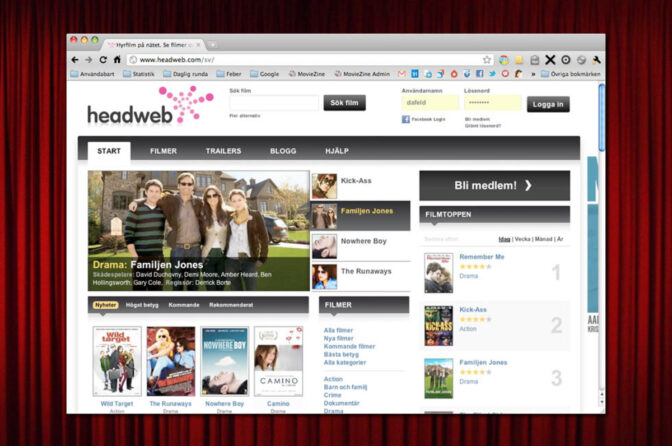Viewport: 672px width, 446px height.
Task: Open the Bästa betyg link
Action: click(x=342, y=354)
